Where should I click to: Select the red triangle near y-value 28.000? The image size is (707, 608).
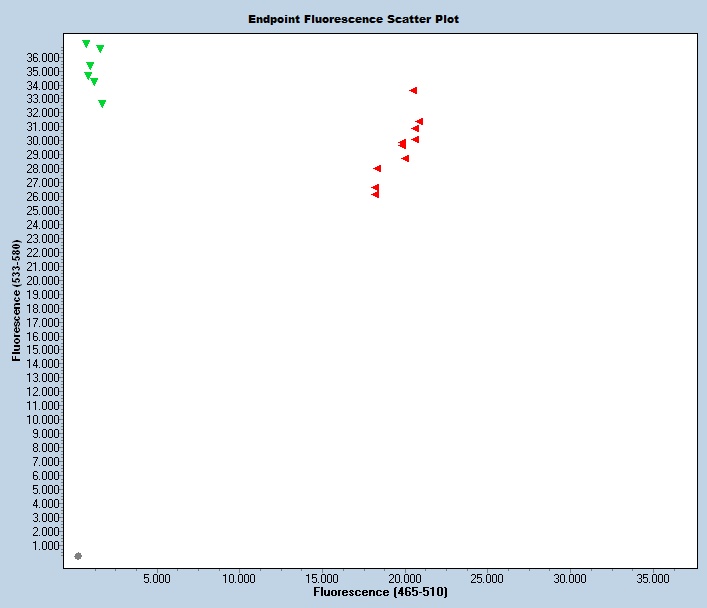(x=377, y=169)
